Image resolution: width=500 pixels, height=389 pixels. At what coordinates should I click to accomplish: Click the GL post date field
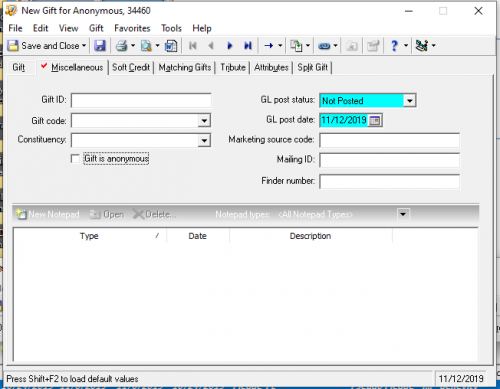coord(344,120)
